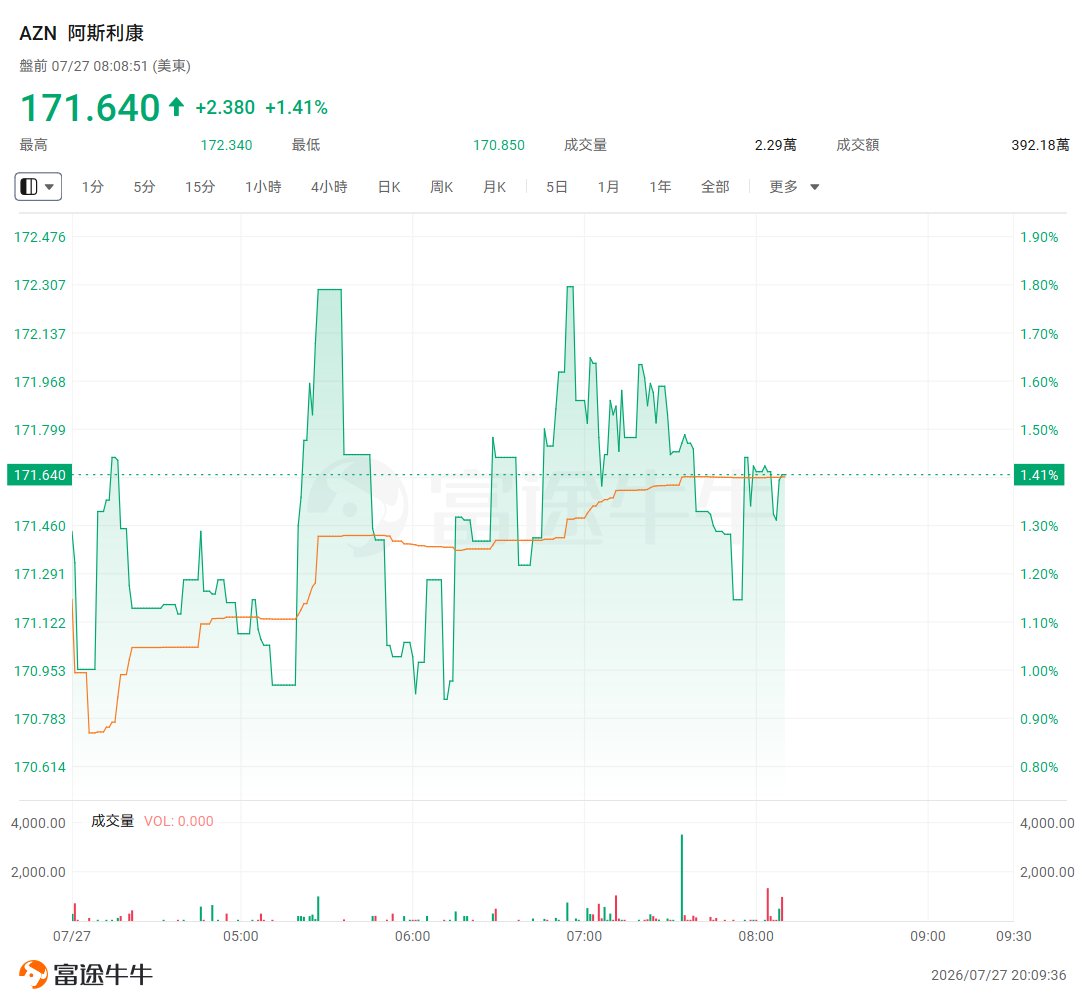Screen dimensions: 1086x1007
Task: Show the 周K weekly candlestick chart
Action: (x=441, y=187)
